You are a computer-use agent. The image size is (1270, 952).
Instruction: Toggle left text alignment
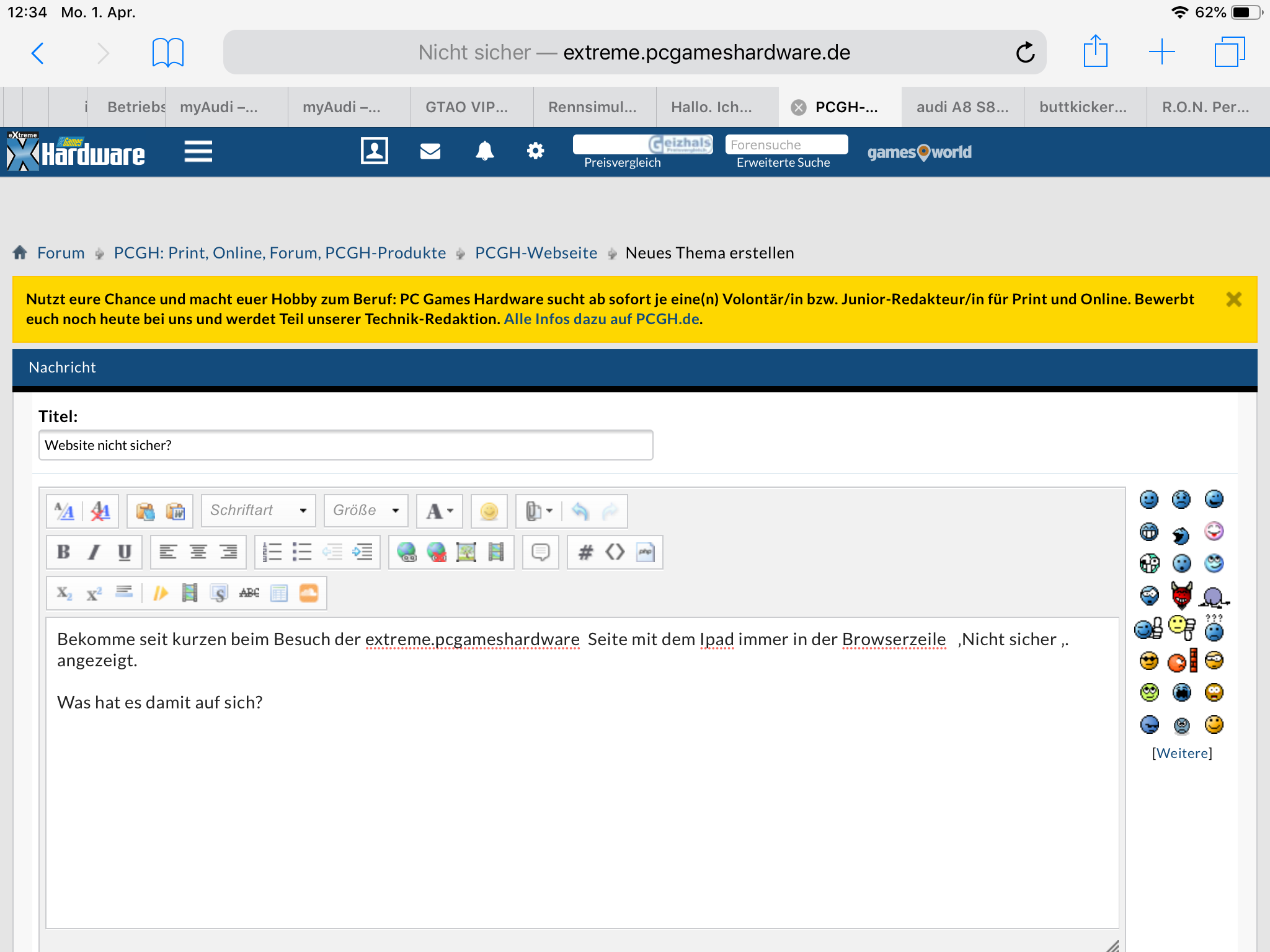pos(168,552)
